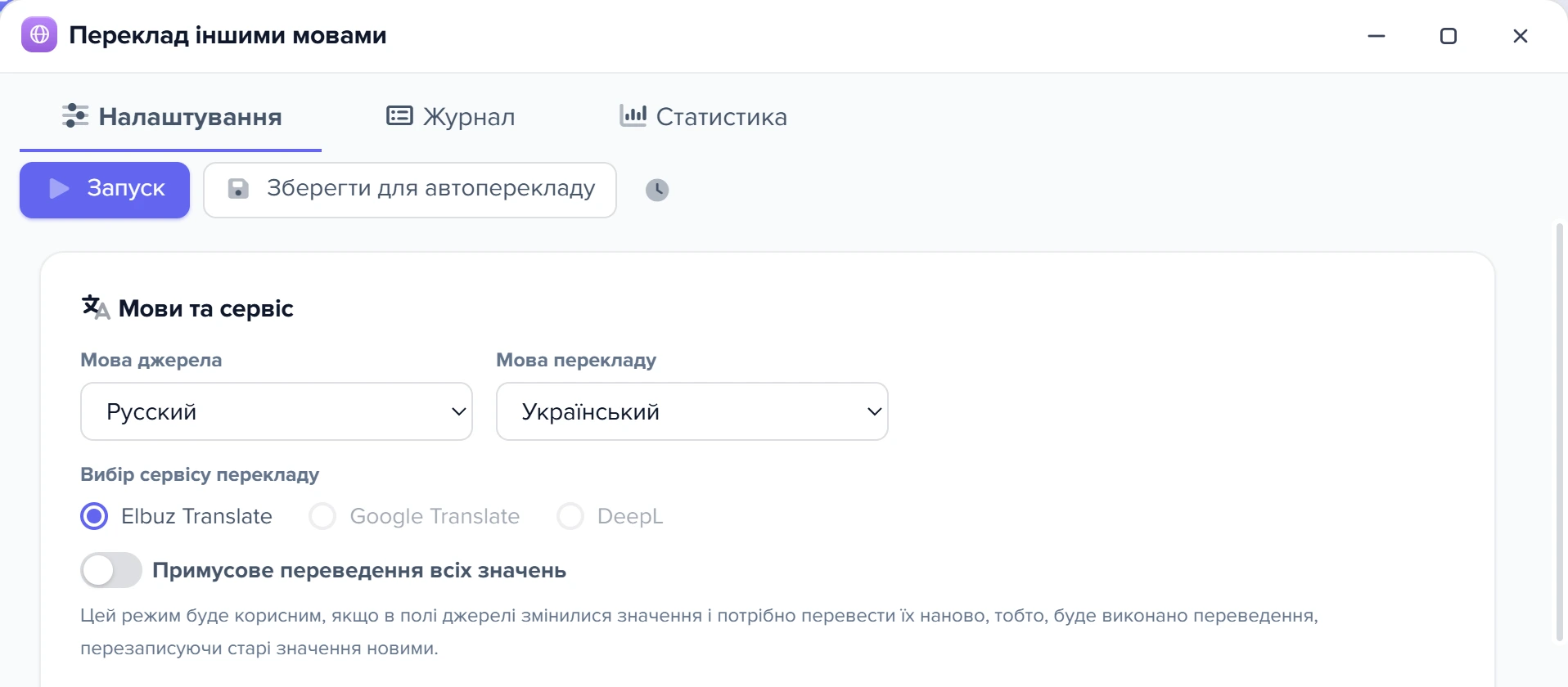1568x687 pixels.
Task: Click the translate icon beside Мови та сервіс
Action: click(95, 308)
